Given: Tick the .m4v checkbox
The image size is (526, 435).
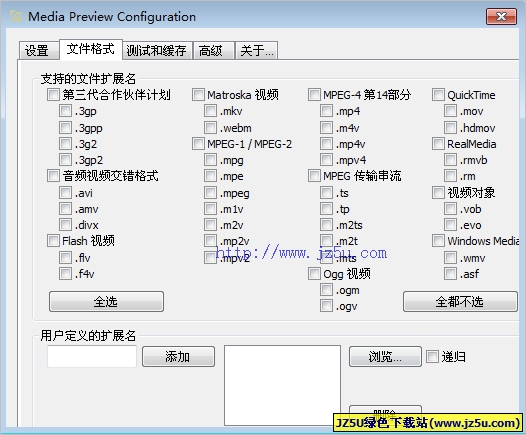Looking at the screenshot, I should (326, 127).
